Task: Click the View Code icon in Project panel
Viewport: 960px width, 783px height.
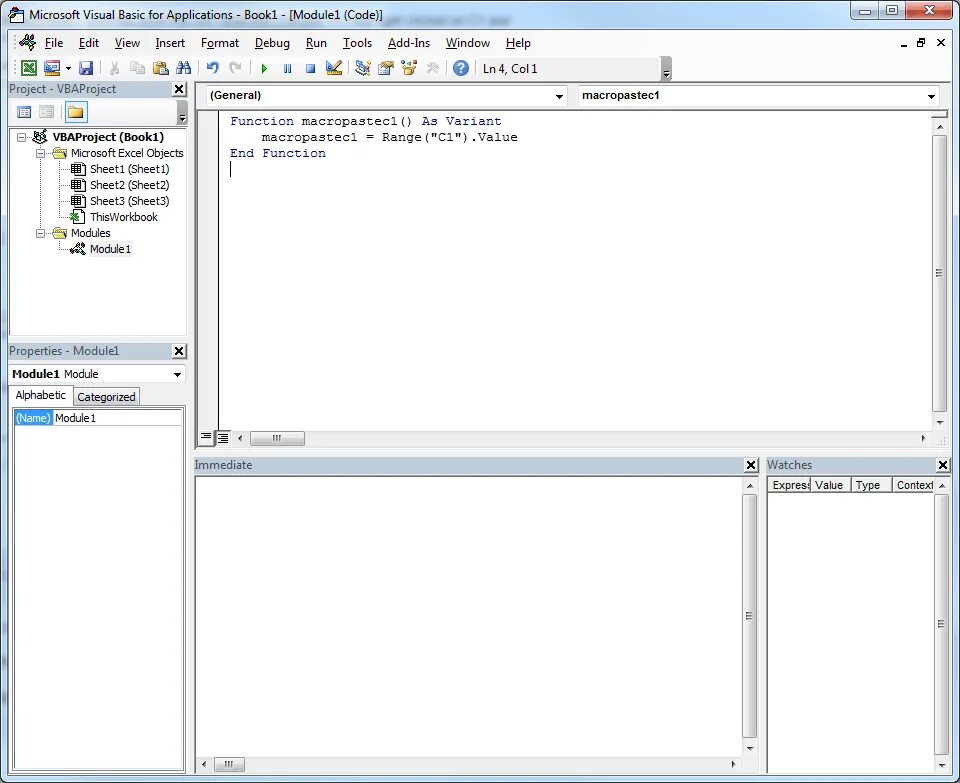Action: click(24, 112)
